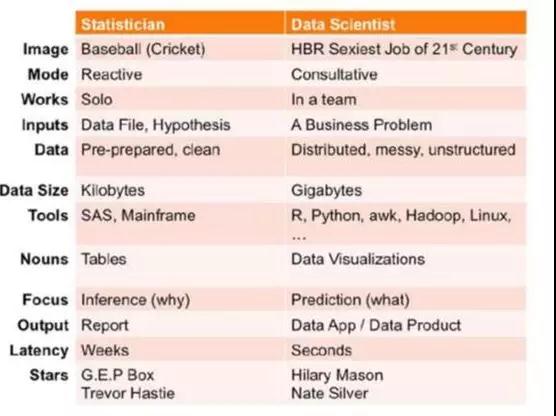Screen dimensions: 556x416
Task: Click the HBR Sexiest Job cell
Action: pyautogui.click(x=404, y=49)
